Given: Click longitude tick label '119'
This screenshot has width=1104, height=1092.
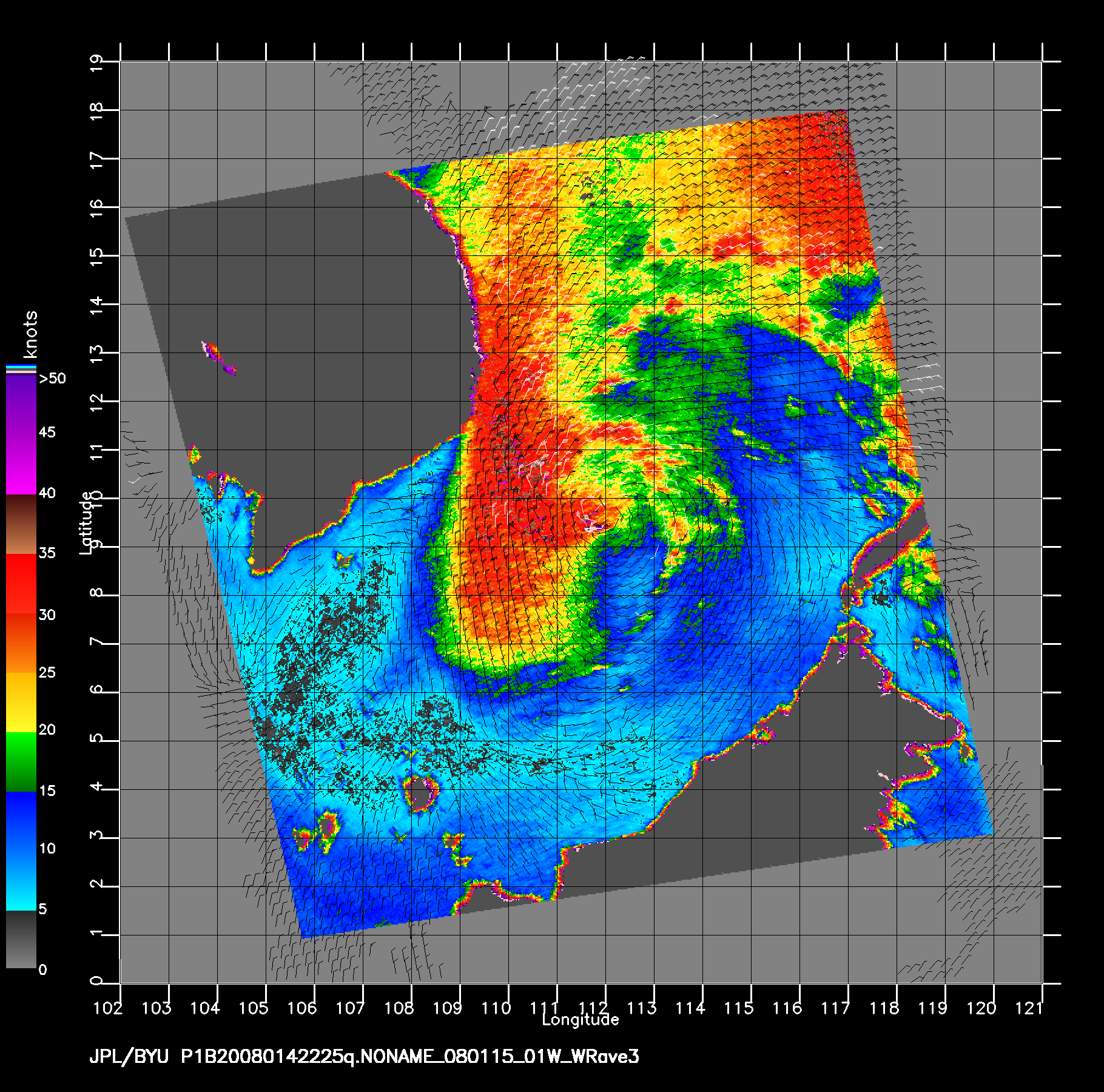Looking at the screenshot, I should [933, 1008].
